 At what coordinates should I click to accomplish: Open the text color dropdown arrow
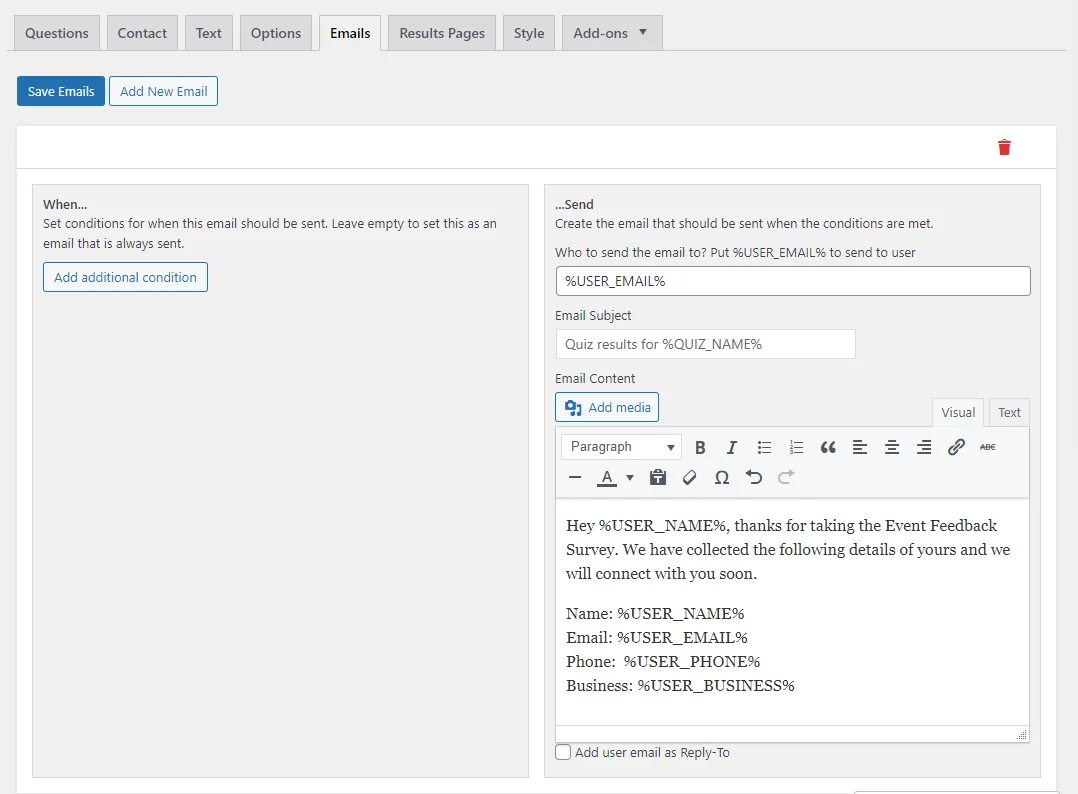point(630,478)
